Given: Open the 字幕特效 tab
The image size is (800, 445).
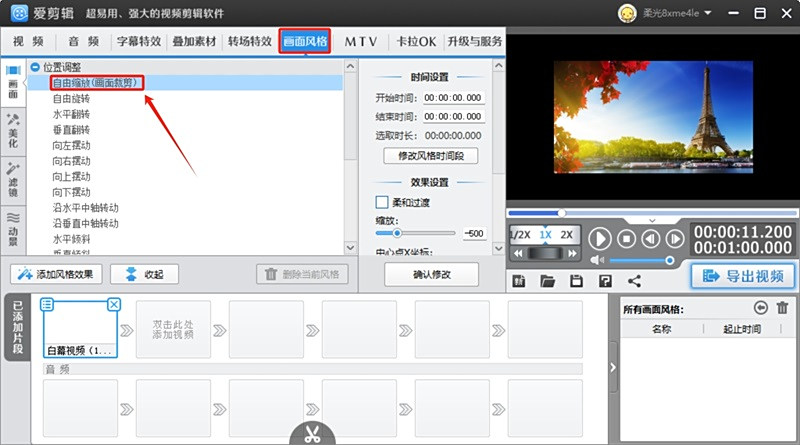Looking at the screenshot, I should click(x=139, y=41).
